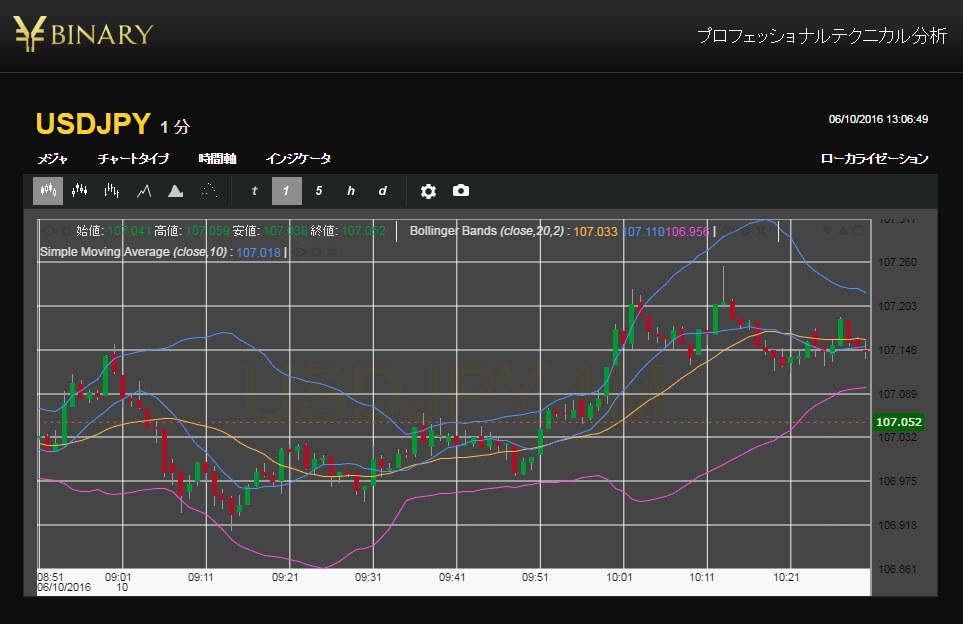Screen dimensions: 963x624
Task: Open the 時間軸 menu
Action: 217,159
